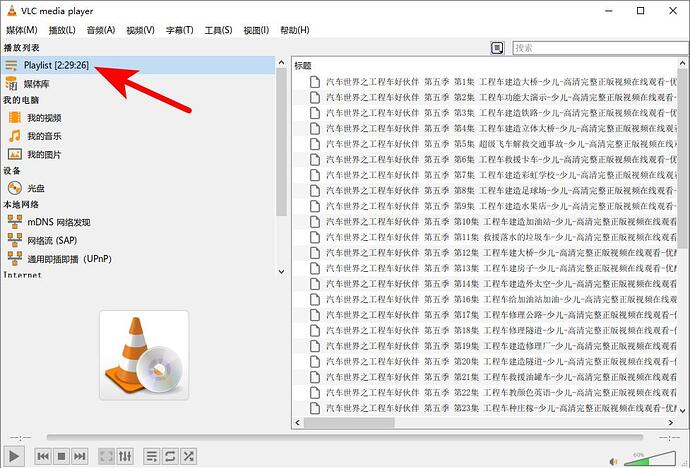Click the 标题 column header
This screenshot has height=468, width=690.
(304, 65)
